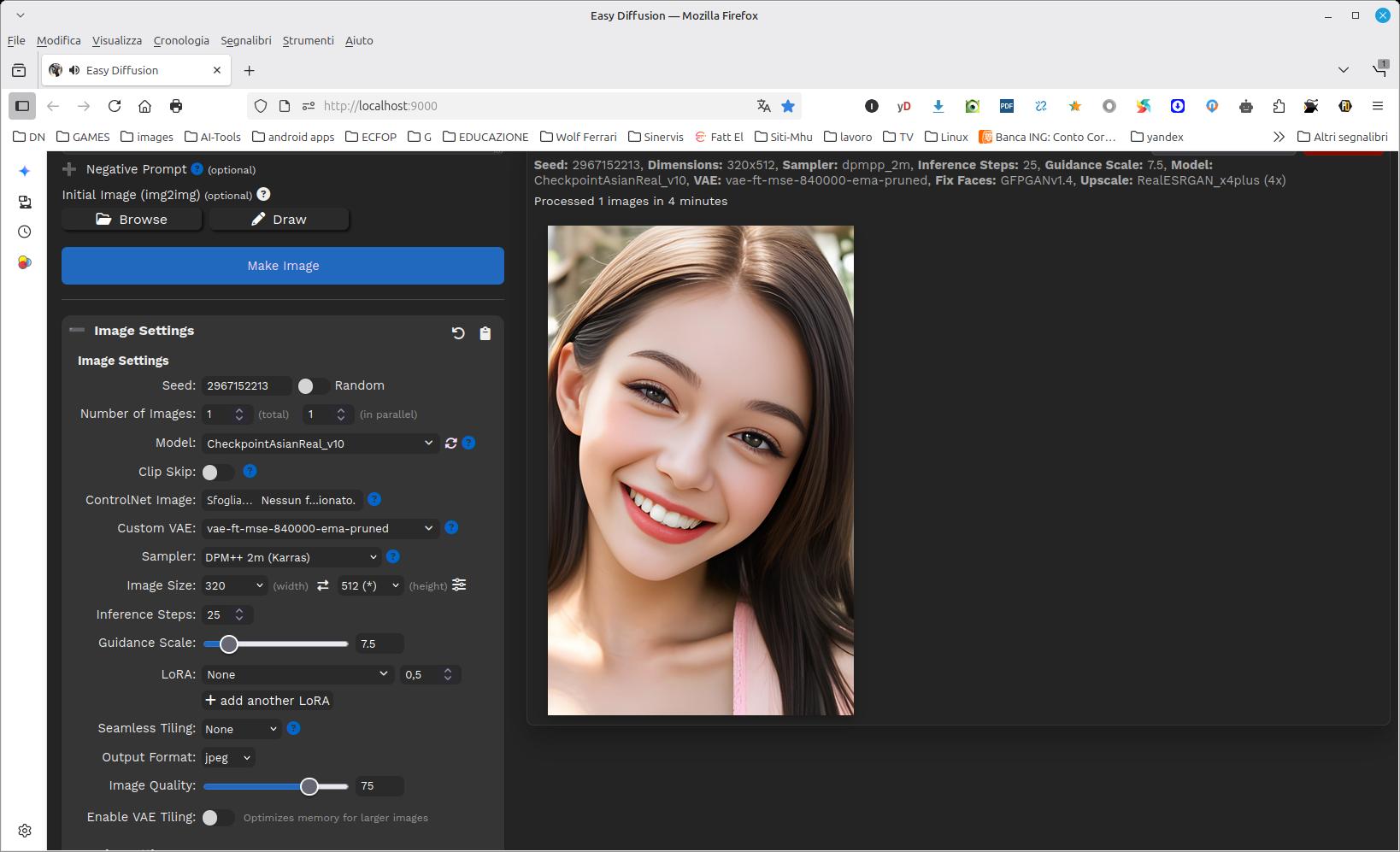
Task: Click the bookmark star icon
Action: pyautogui.click(x=788, y=106)
